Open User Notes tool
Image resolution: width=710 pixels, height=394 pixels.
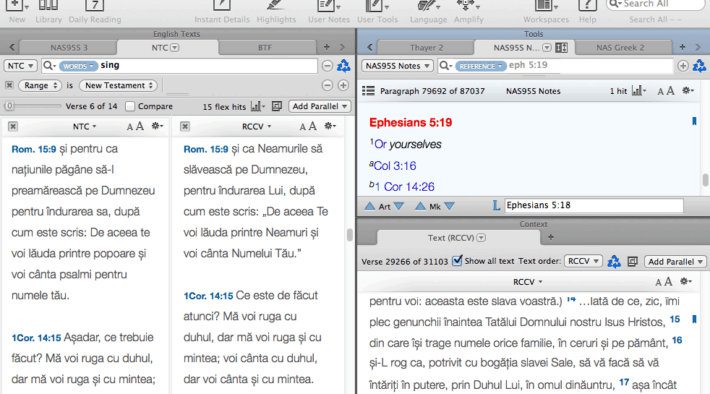pos(329,12)
